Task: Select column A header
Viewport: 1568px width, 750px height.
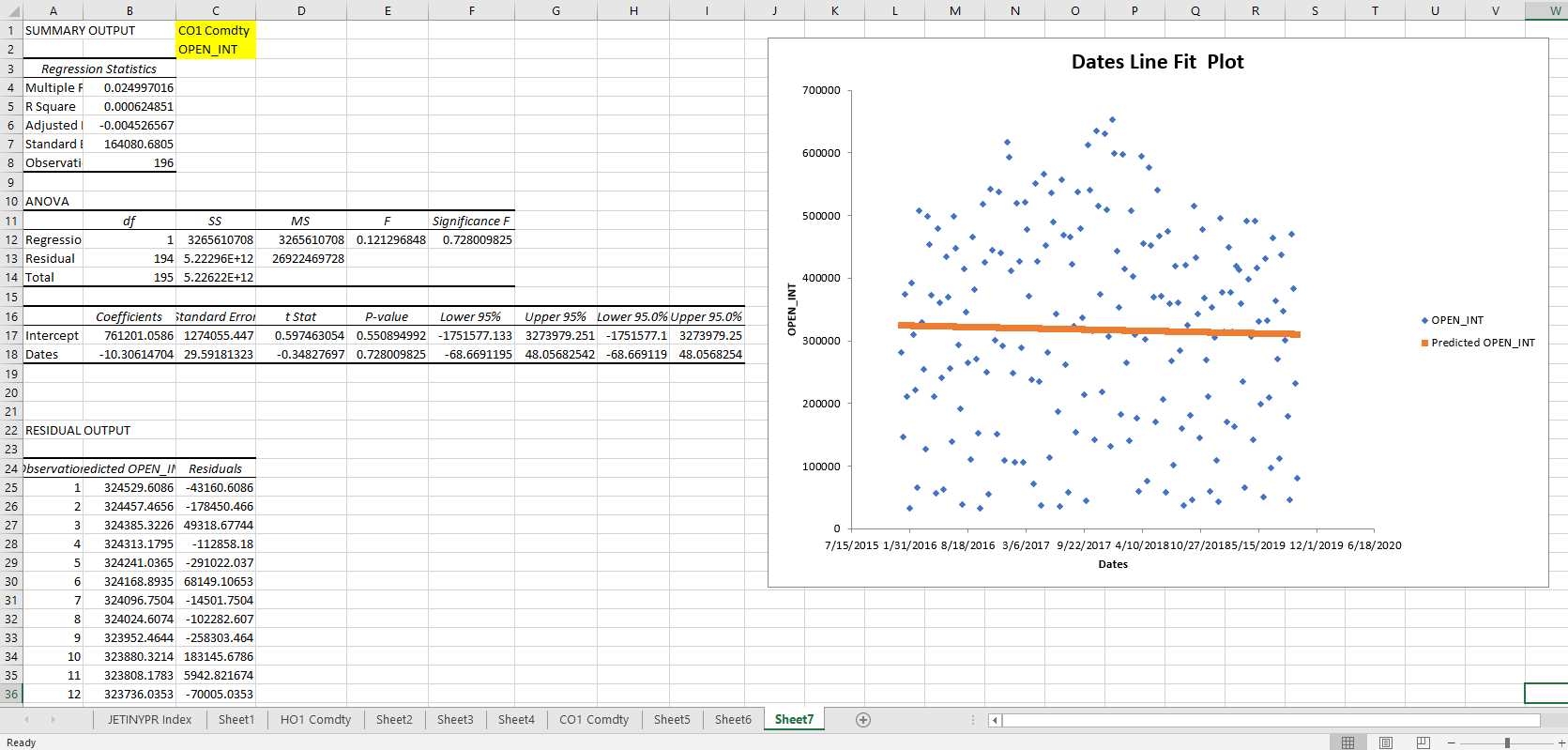Action: point(53,10)
